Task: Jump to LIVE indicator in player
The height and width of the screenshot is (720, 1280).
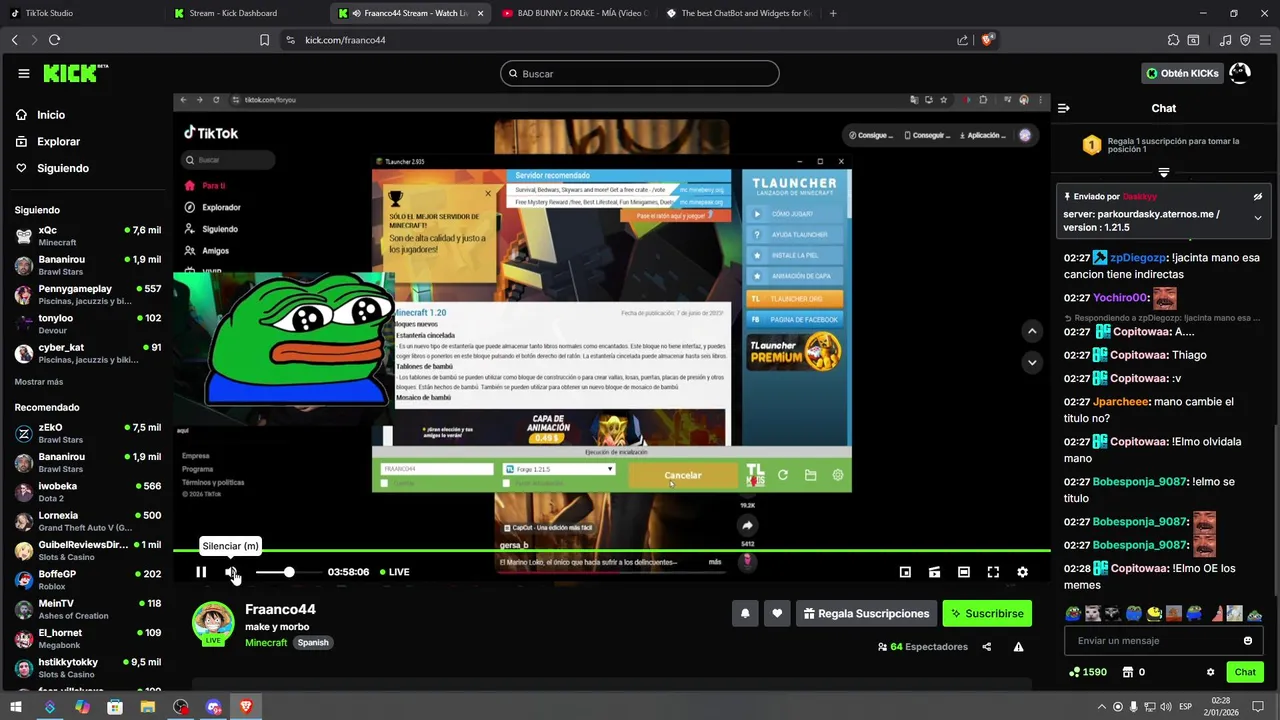Action: tap(395, 572)
